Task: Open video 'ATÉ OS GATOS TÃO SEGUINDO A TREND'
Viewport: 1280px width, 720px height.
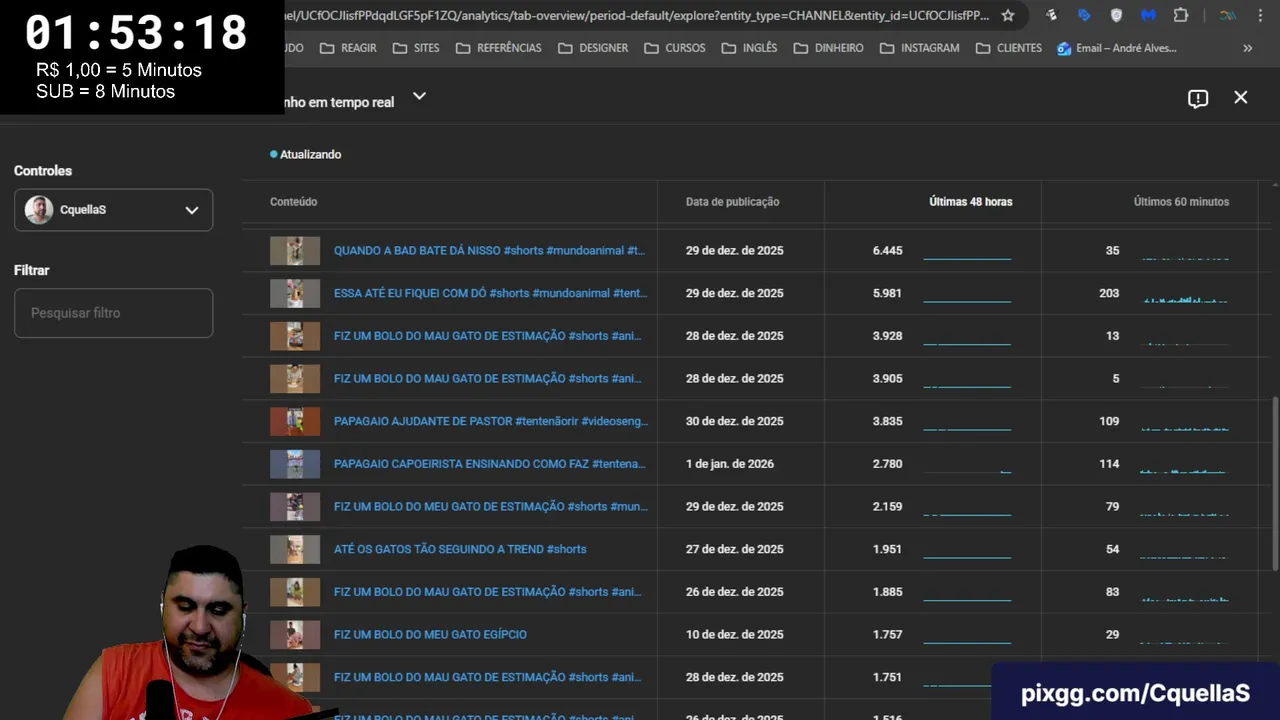Action: 460,549
